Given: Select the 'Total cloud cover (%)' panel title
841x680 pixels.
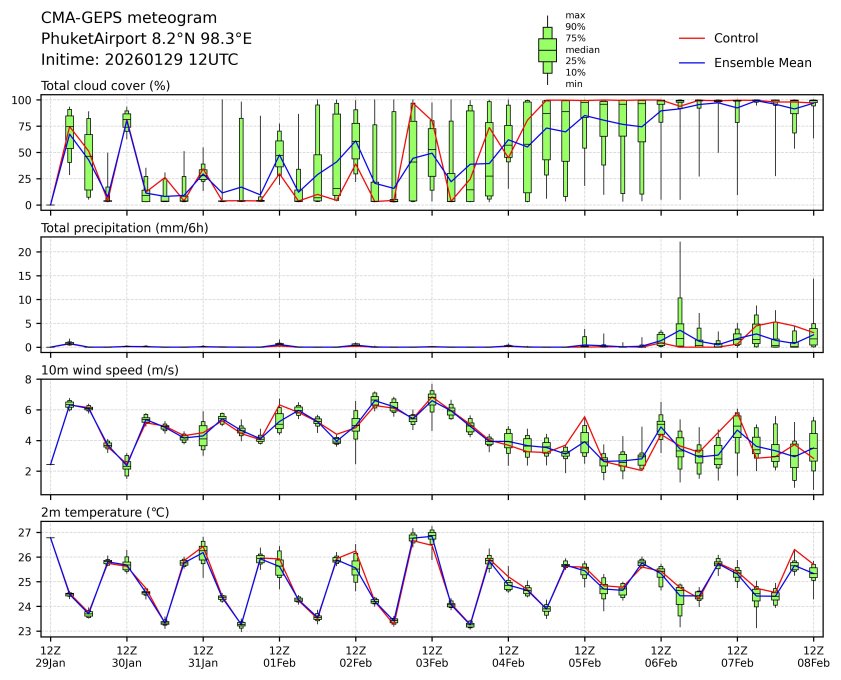Looking at the screenshot, I should tap(105, 85).
